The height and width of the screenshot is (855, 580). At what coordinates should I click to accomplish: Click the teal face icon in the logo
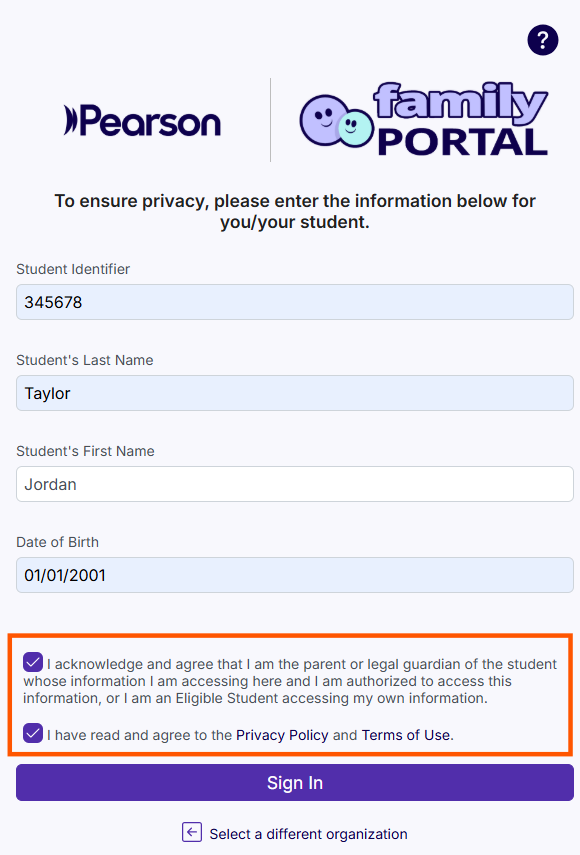click(x=355, y=128)
